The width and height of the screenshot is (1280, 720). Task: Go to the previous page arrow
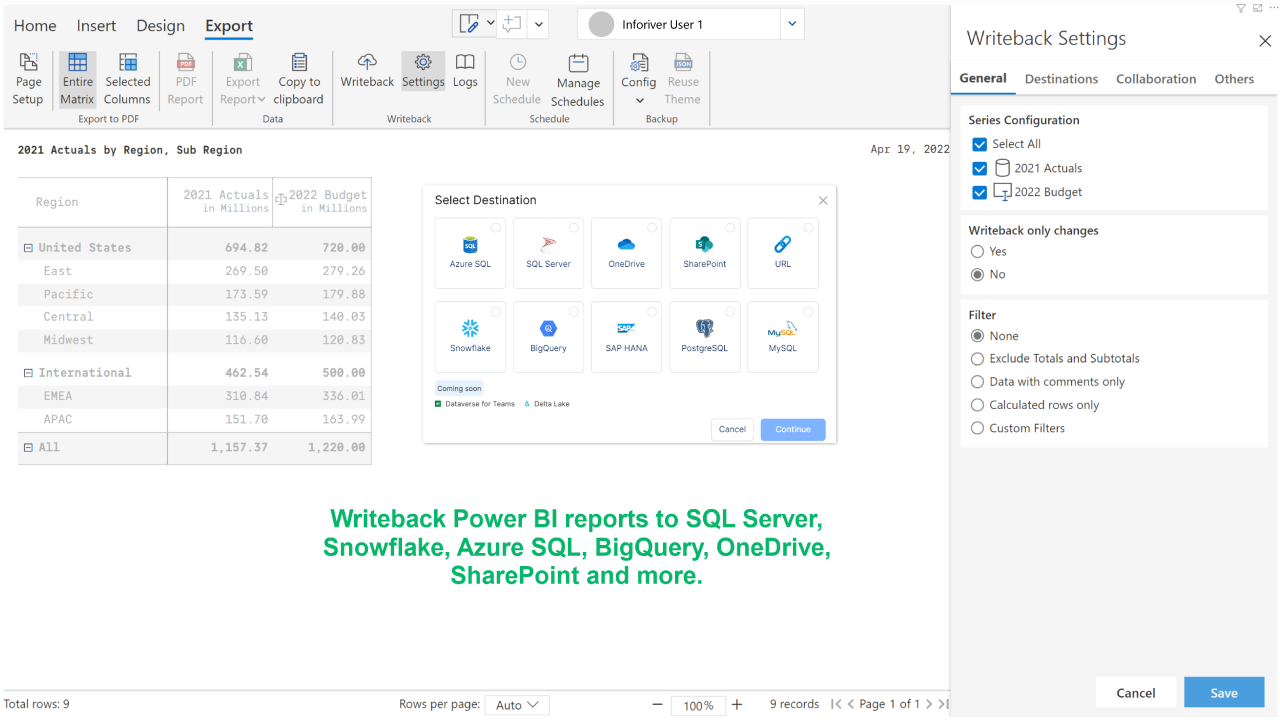[851, 705]
